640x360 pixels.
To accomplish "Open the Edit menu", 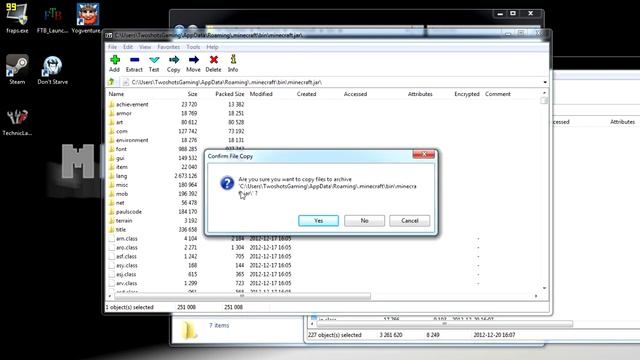I will point(128,47).
